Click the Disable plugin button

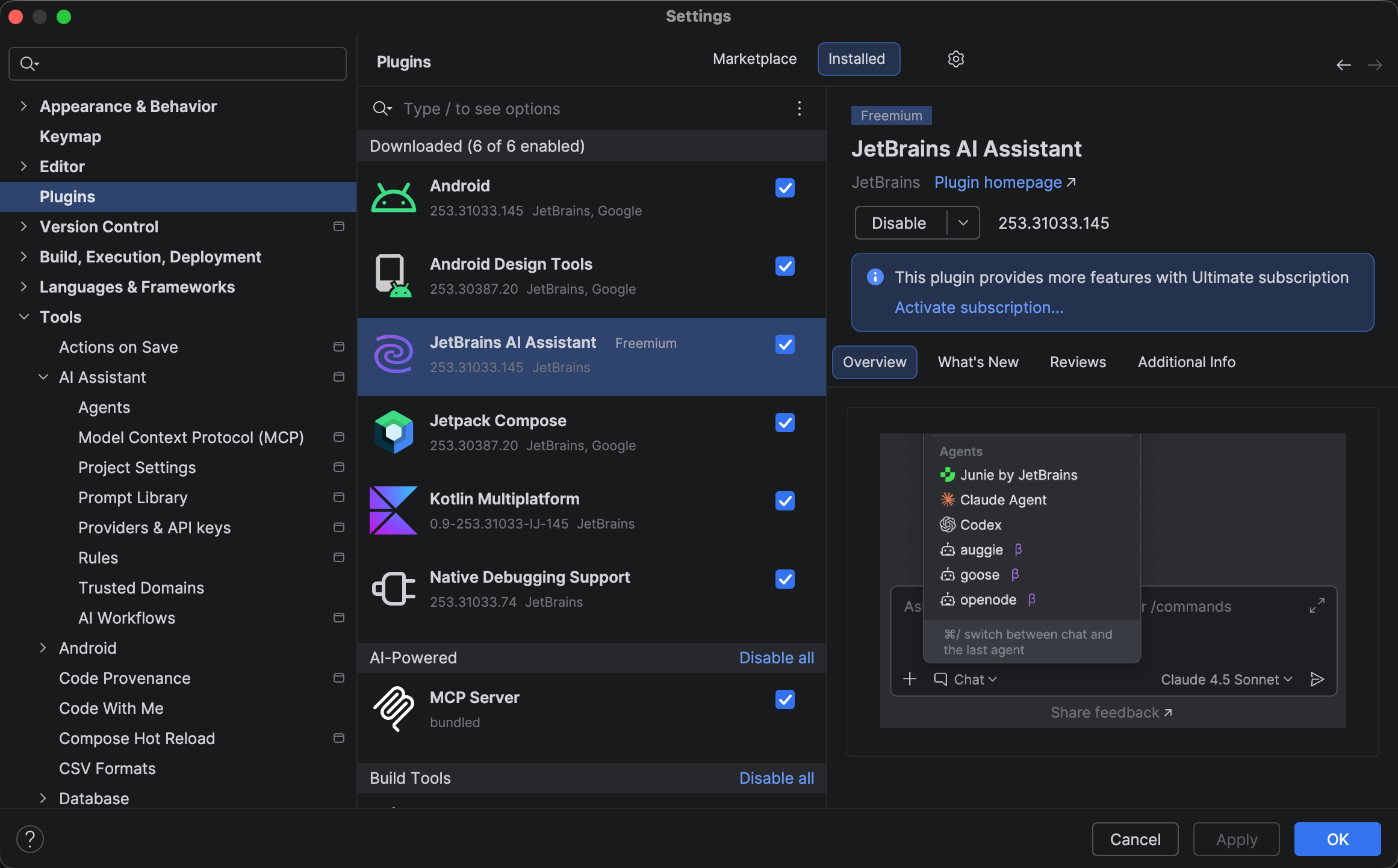[x=901, y=223]
